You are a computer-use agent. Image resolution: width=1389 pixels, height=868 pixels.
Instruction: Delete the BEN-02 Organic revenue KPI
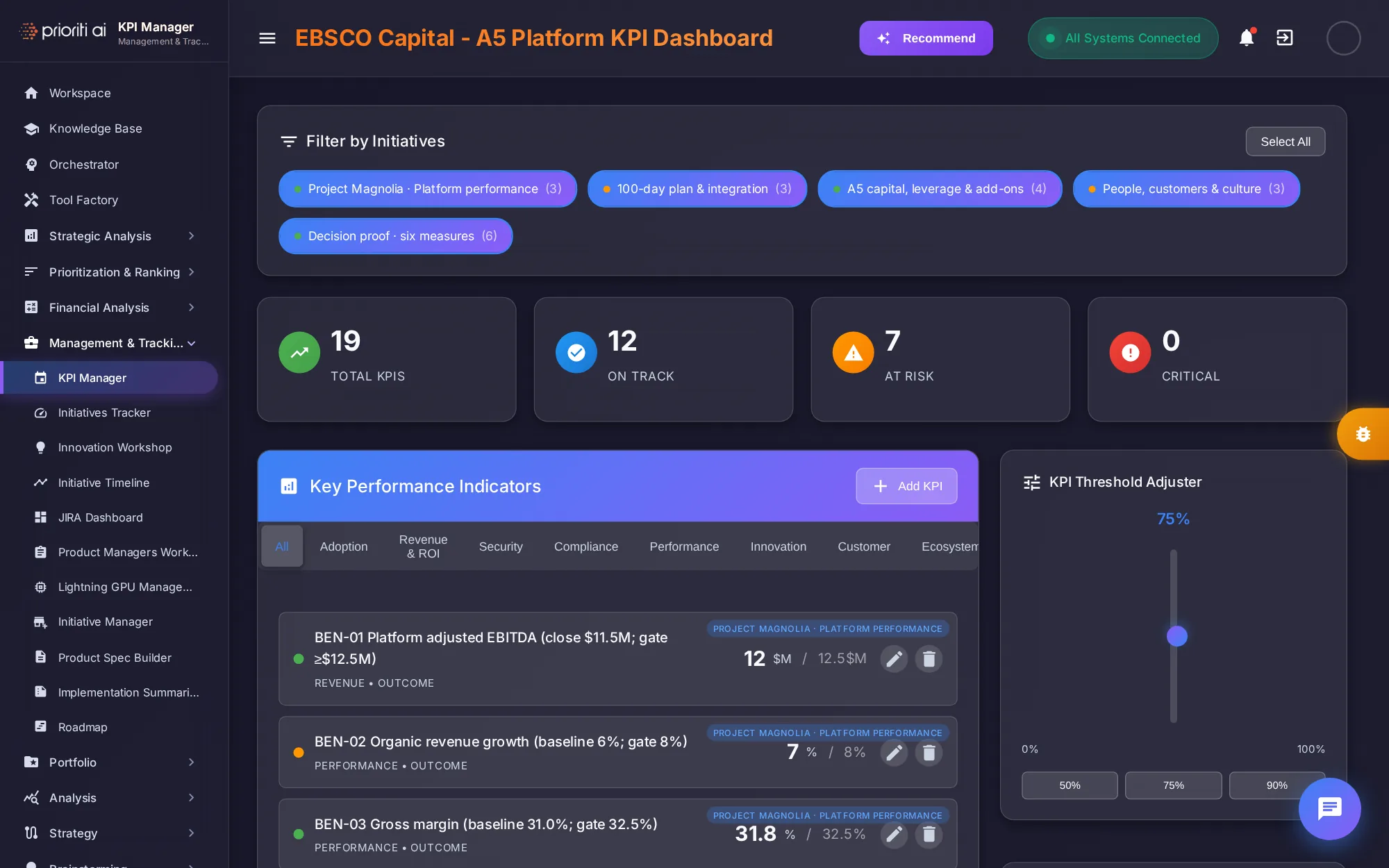click(x=929, y=752)
